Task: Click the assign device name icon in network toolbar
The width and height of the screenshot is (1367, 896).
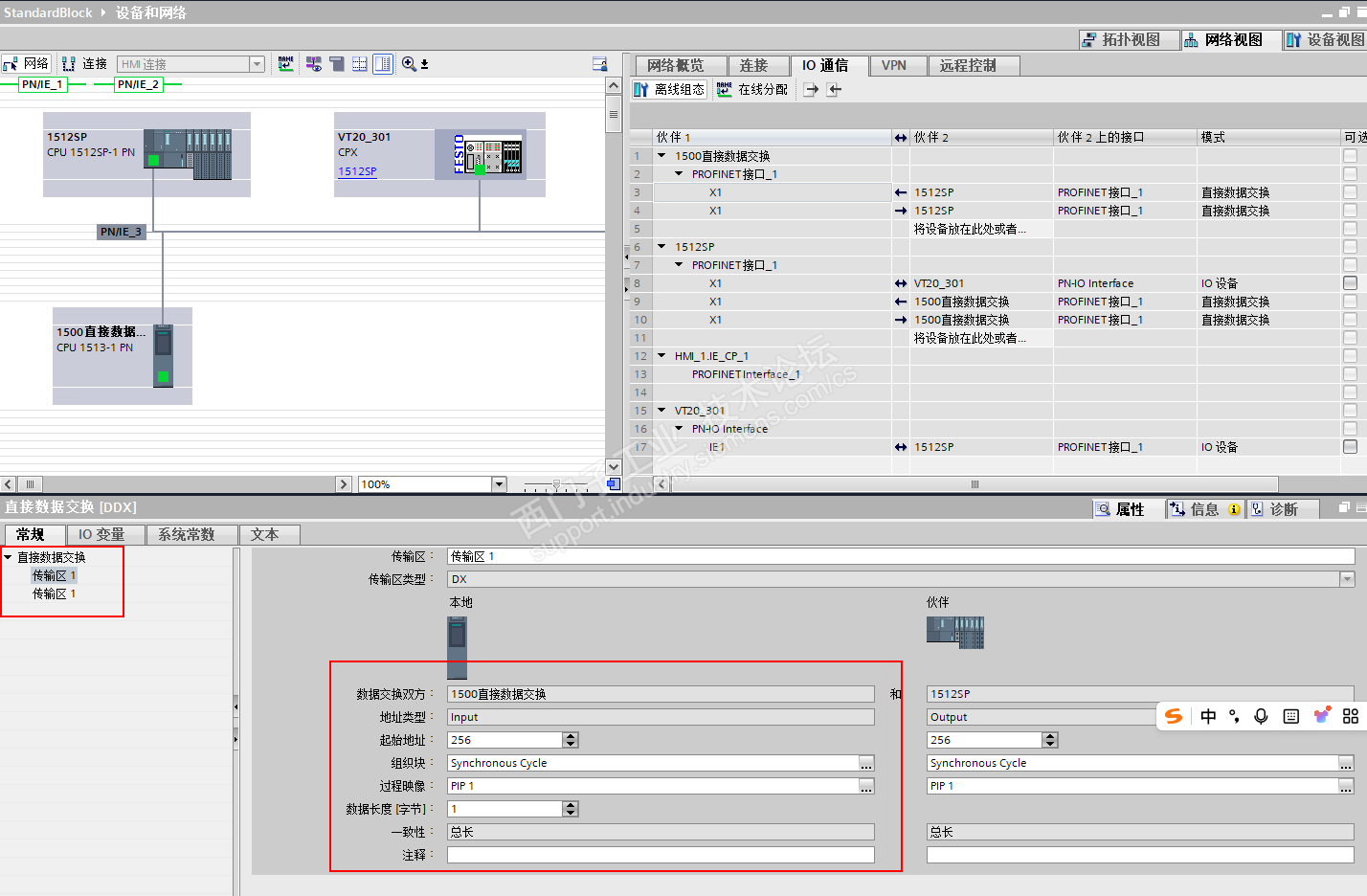Action: click(285, 64)
